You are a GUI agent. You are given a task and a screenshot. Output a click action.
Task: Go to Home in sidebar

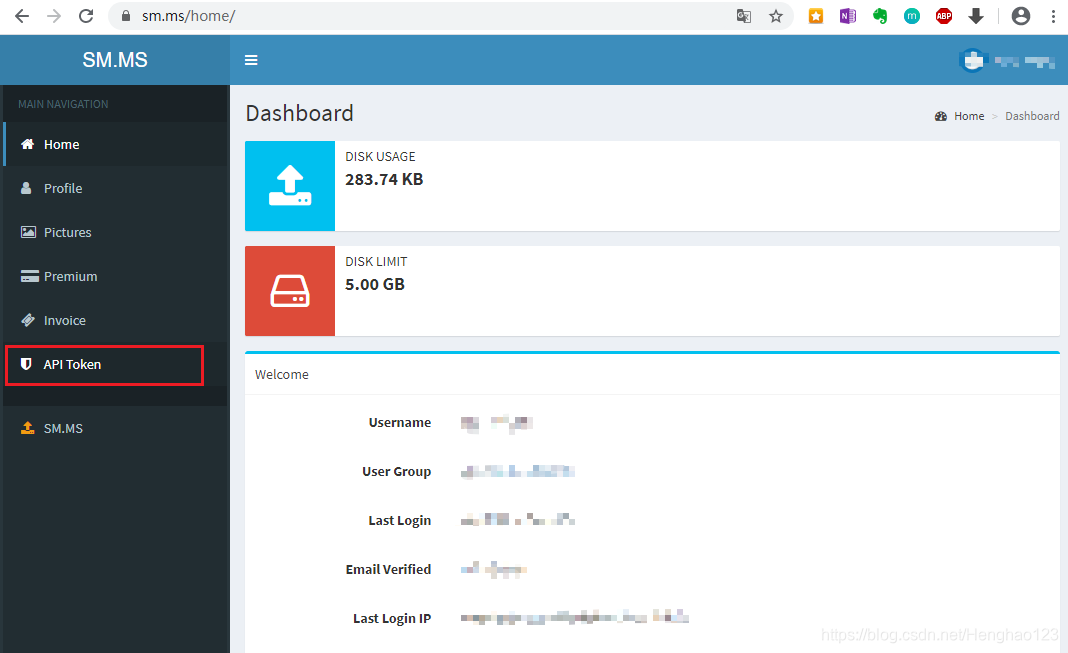coord(116,144)
